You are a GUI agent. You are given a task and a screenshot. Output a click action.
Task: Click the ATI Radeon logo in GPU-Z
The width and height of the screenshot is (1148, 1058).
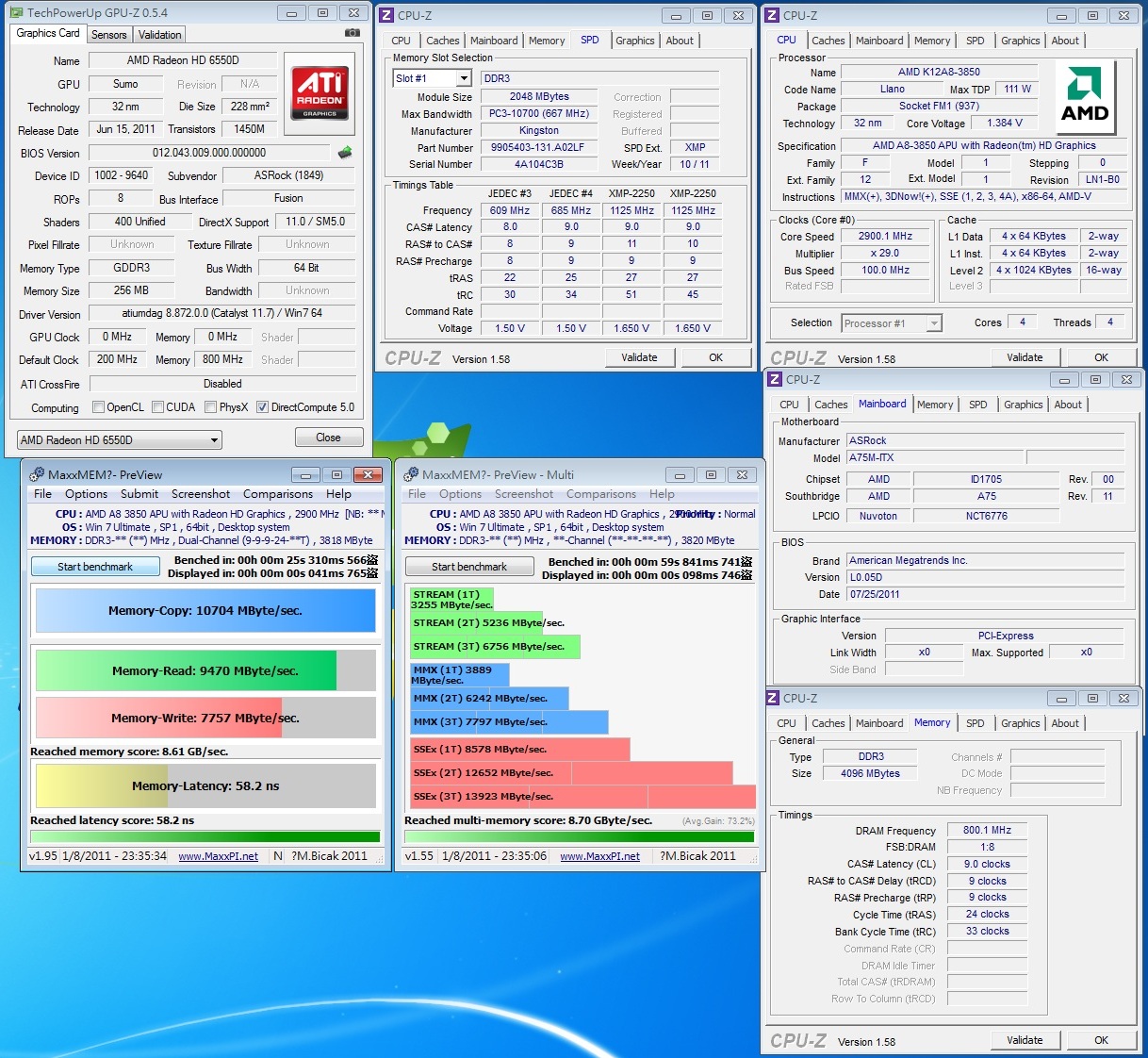click(320, 91)
